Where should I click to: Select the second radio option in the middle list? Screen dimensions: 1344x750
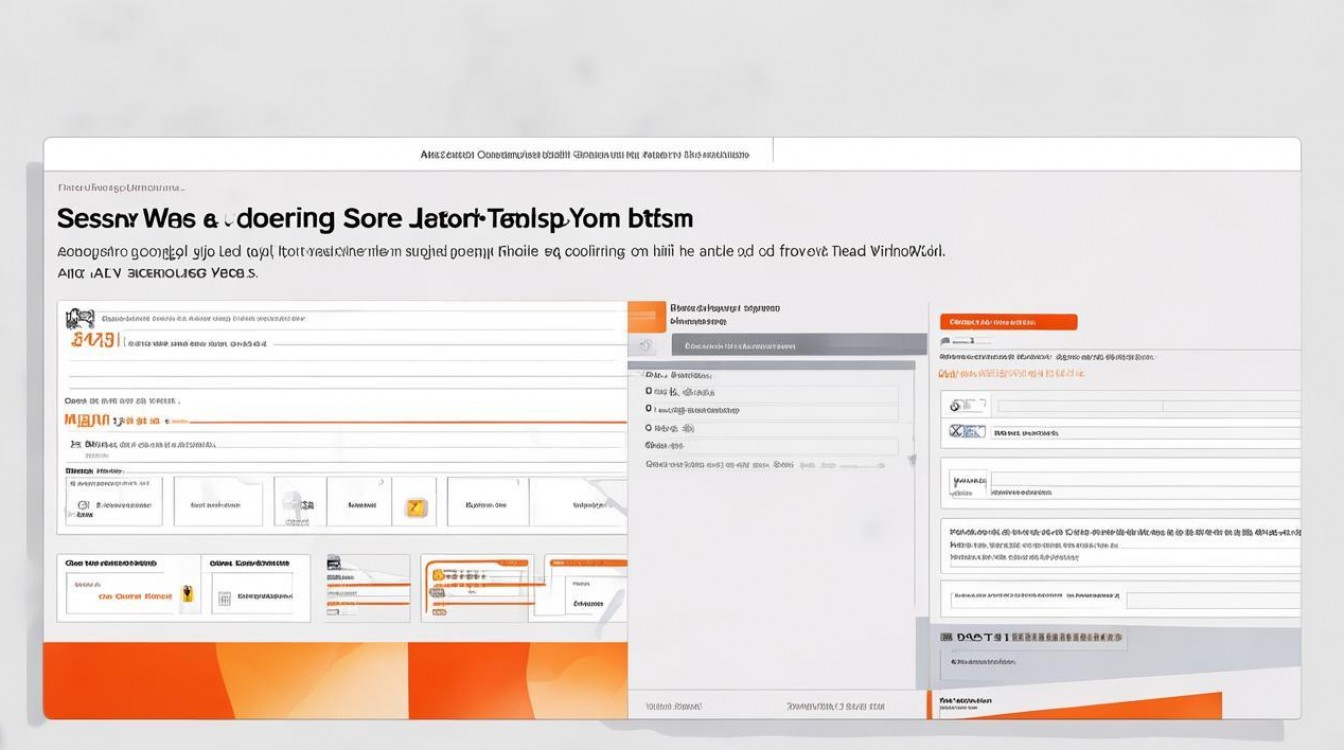[649, 409]
